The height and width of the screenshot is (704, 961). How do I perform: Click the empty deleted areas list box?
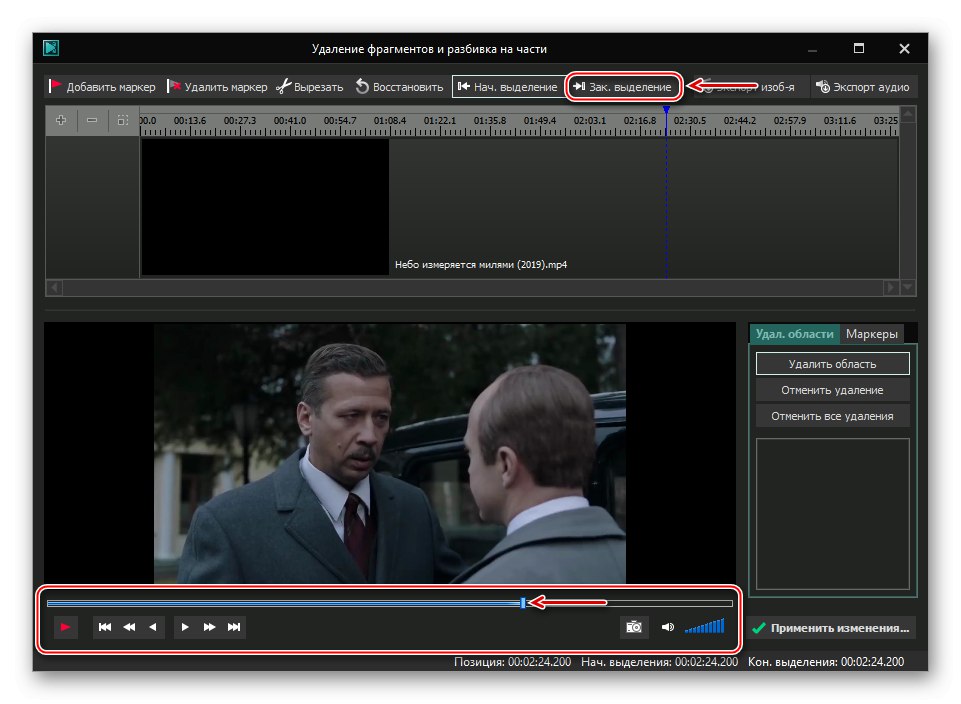point(832,513)
